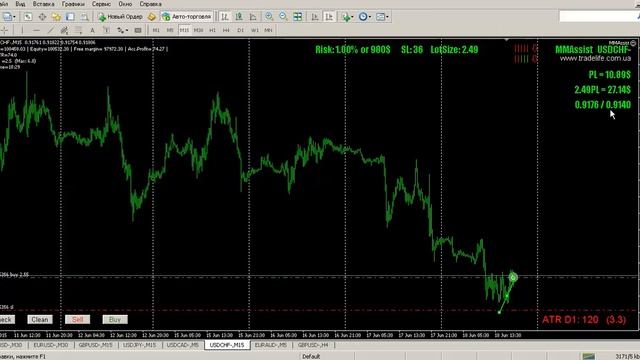
Task: Switch to USDCAD M5 chart tab
Action: pyautogui.click(x=182, y=345)
